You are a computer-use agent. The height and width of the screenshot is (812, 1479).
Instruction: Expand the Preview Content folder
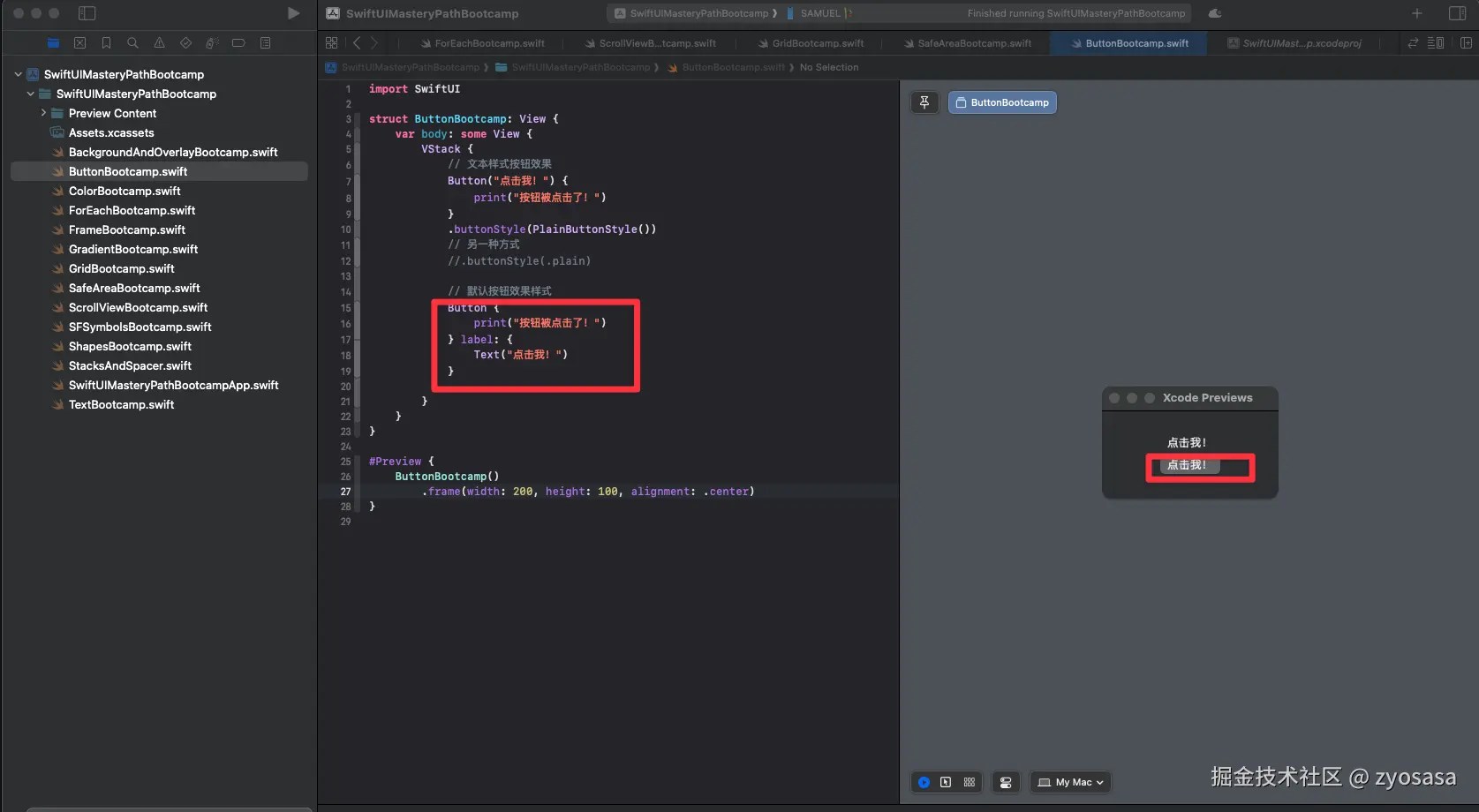pos(43,113)
